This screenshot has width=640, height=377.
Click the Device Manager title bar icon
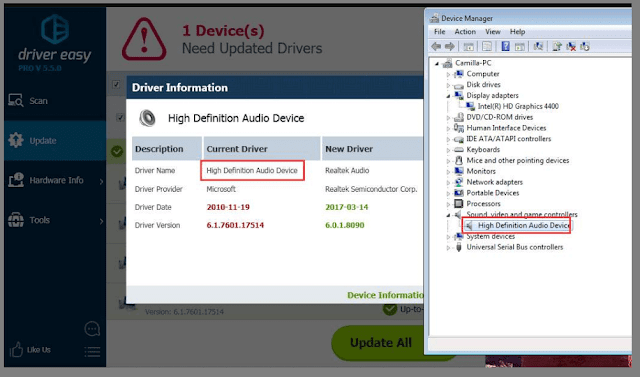(x=434, y=18)
